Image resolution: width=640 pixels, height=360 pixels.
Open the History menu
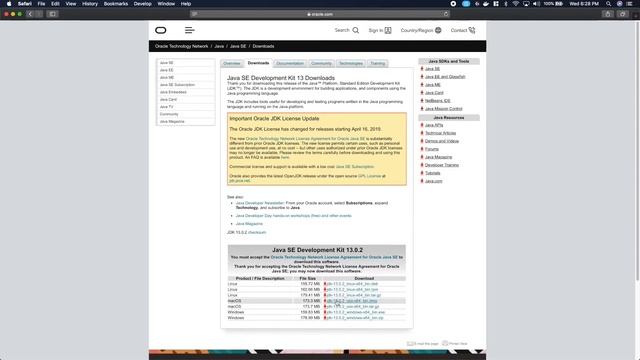coord(90,4)
